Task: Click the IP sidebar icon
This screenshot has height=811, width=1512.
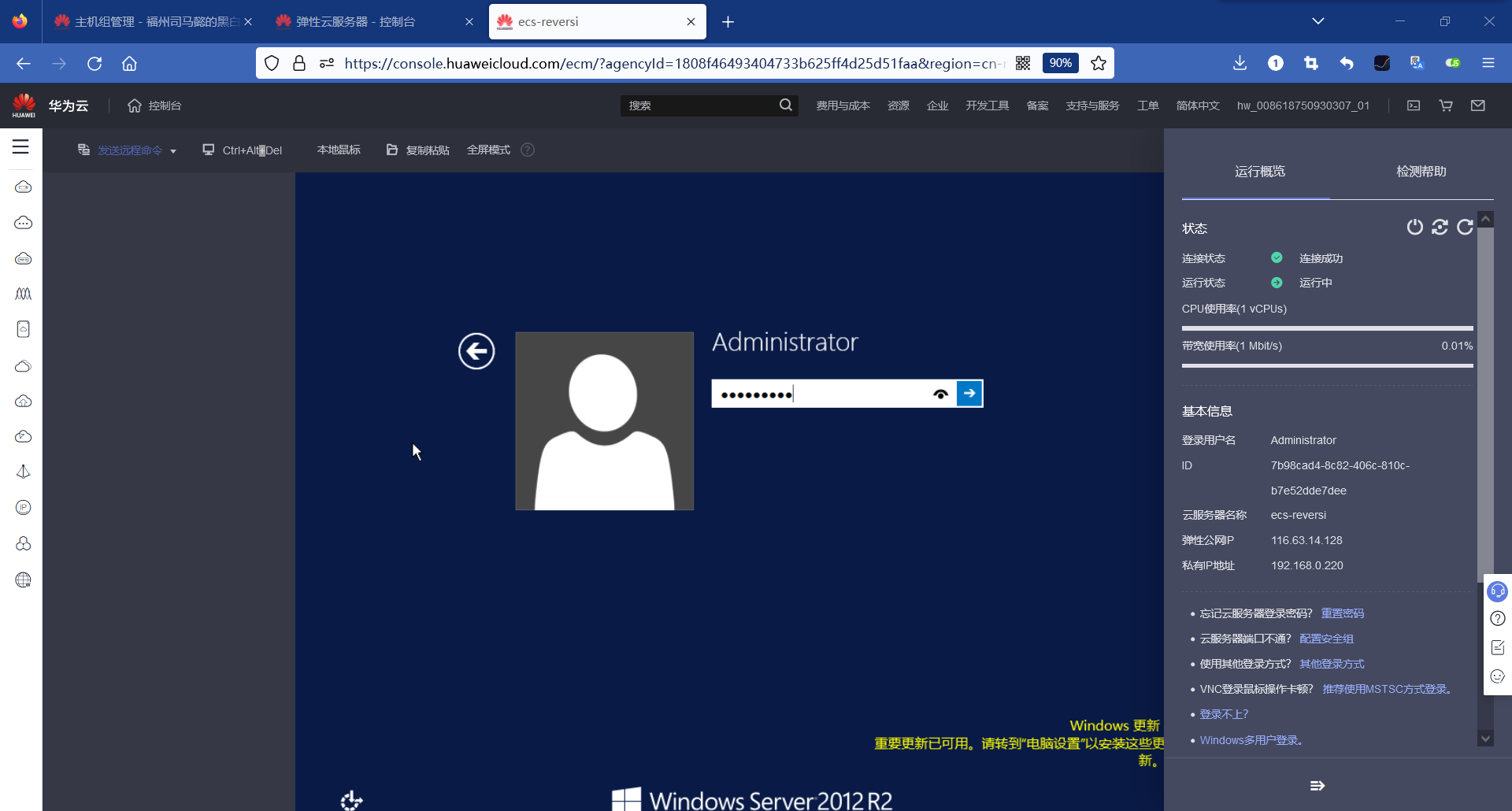Action: click(24, 508)
